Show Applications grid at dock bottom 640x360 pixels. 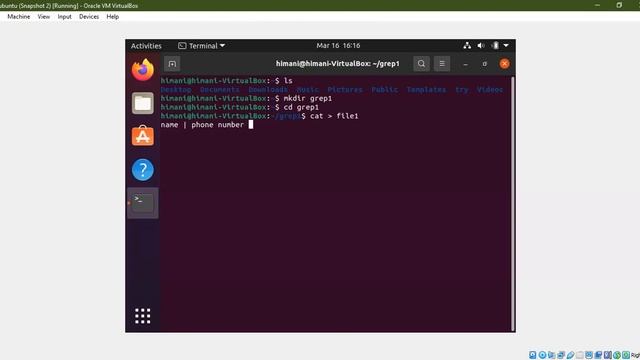click(x=143, y=316)
